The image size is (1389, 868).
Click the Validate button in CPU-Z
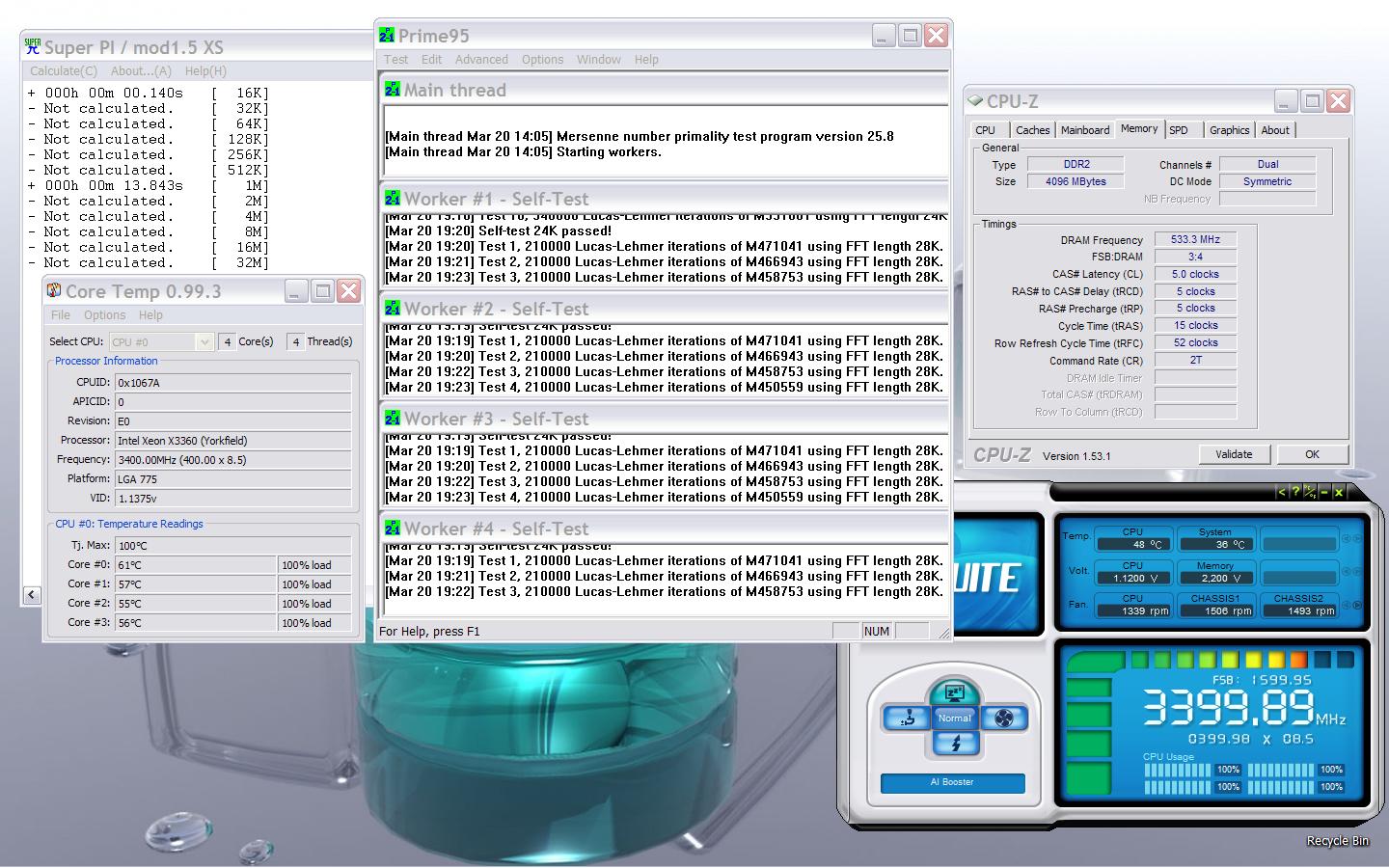click(1234, 454)
